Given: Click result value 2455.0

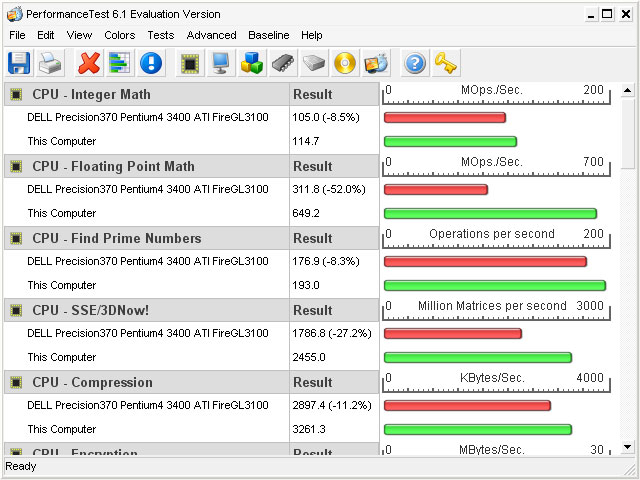Looking at the screenshot, I should (x=309, y=357).
